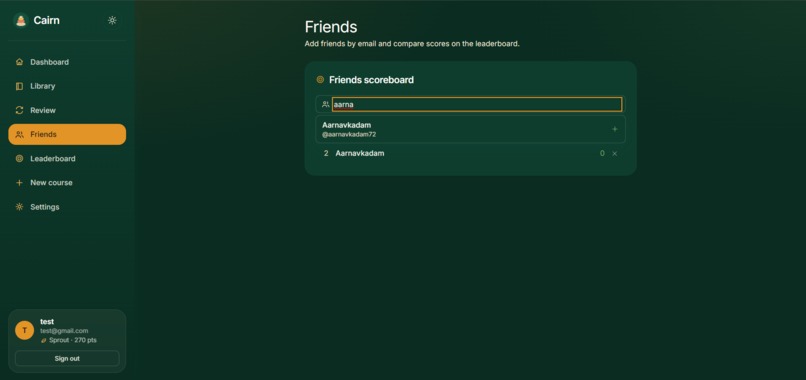Screen dimensions: 806x380
Task: Click rank 2 Aarnavkadam scoreboard row
Action: point(470,154)
